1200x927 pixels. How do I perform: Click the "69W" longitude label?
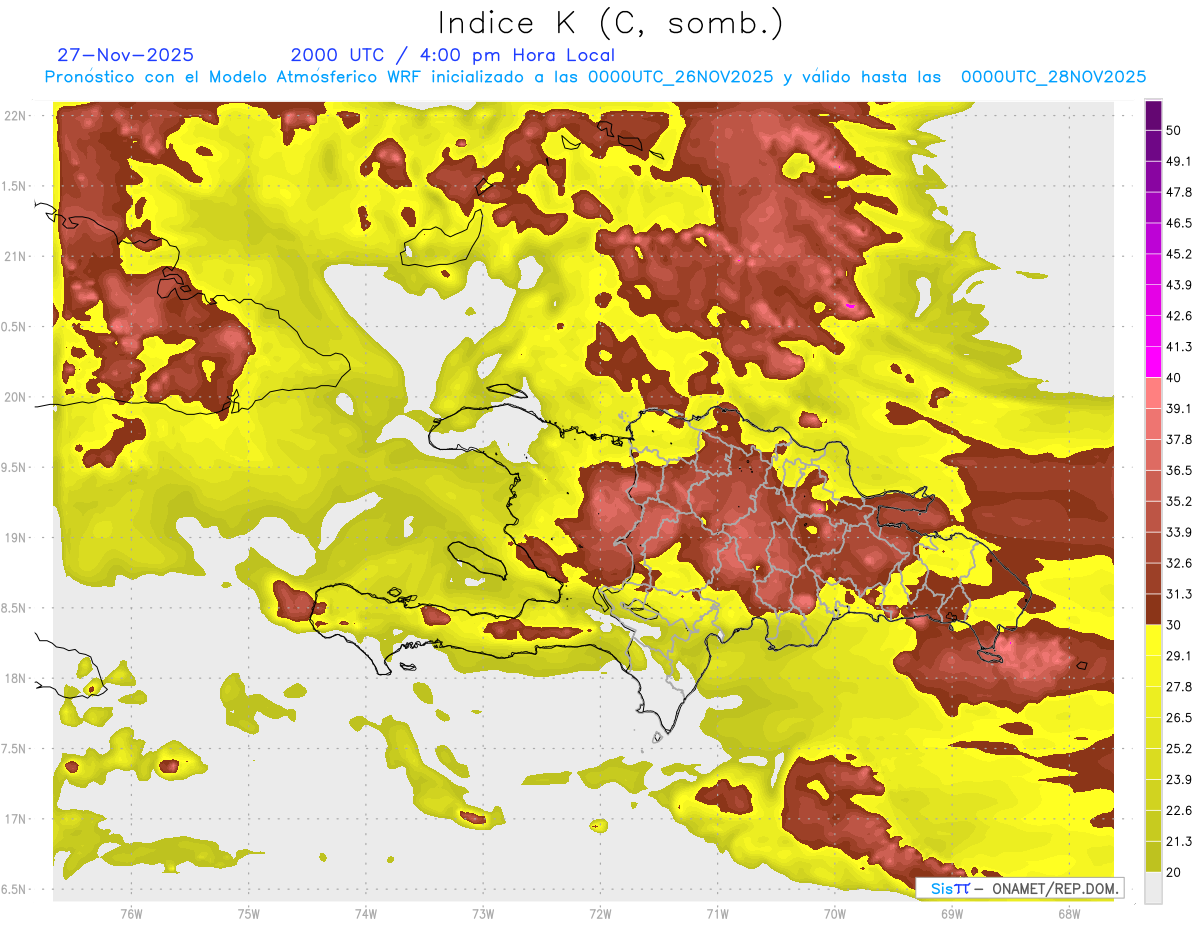[x=951, y=914]
